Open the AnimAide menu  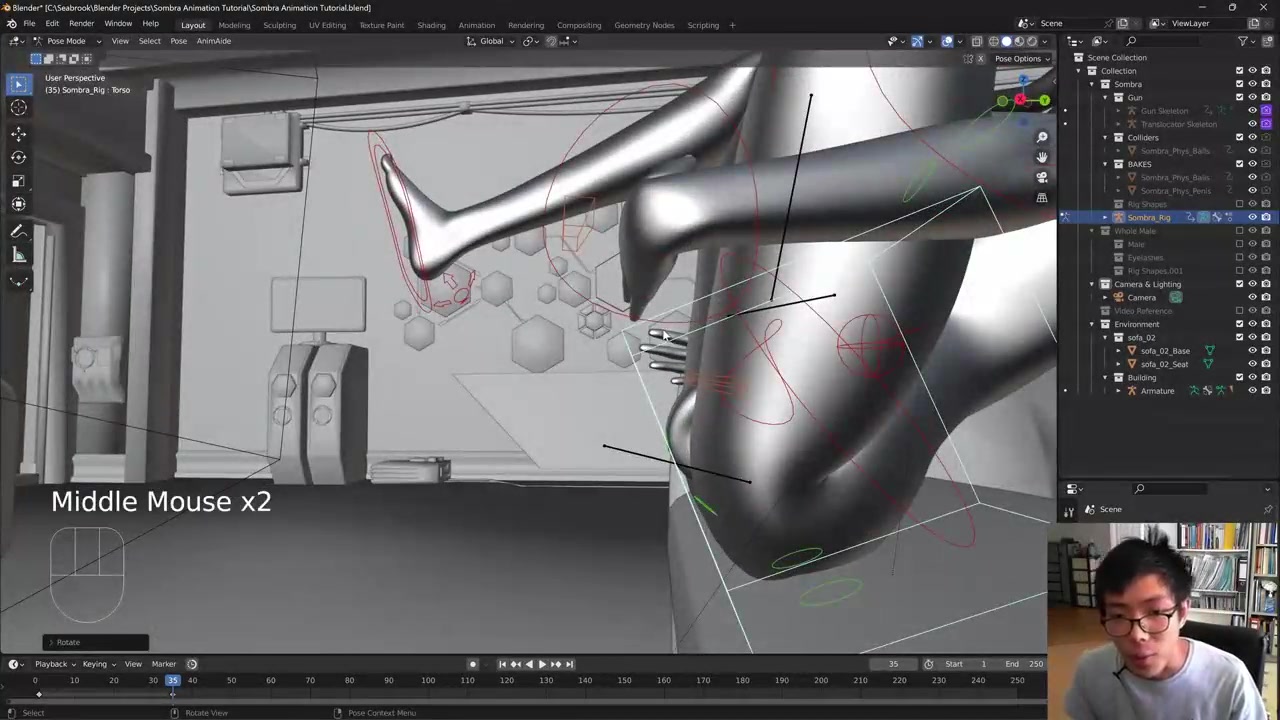click(214, 41)
